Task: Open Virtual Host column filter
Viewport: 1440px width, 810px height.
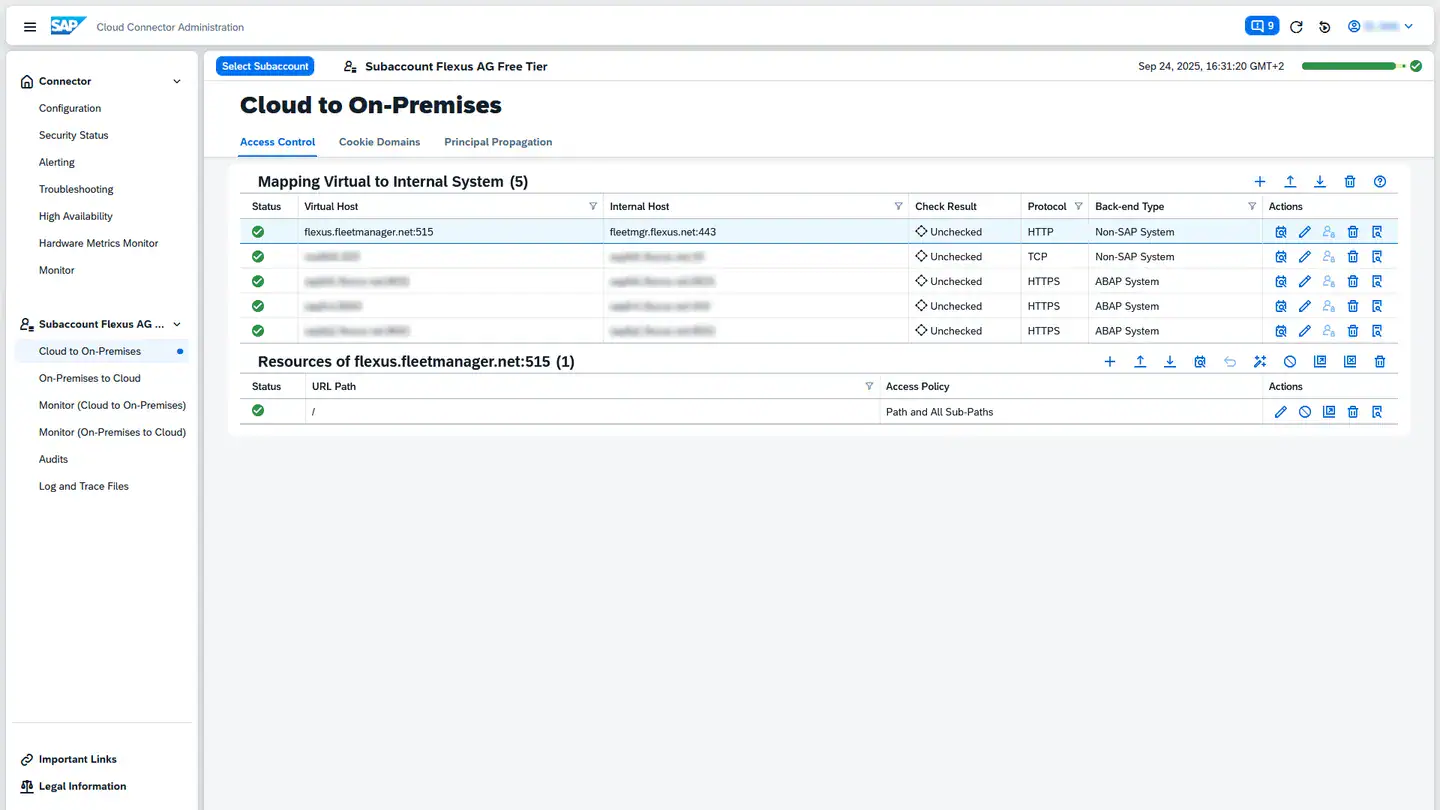Action: pos(594,207)
